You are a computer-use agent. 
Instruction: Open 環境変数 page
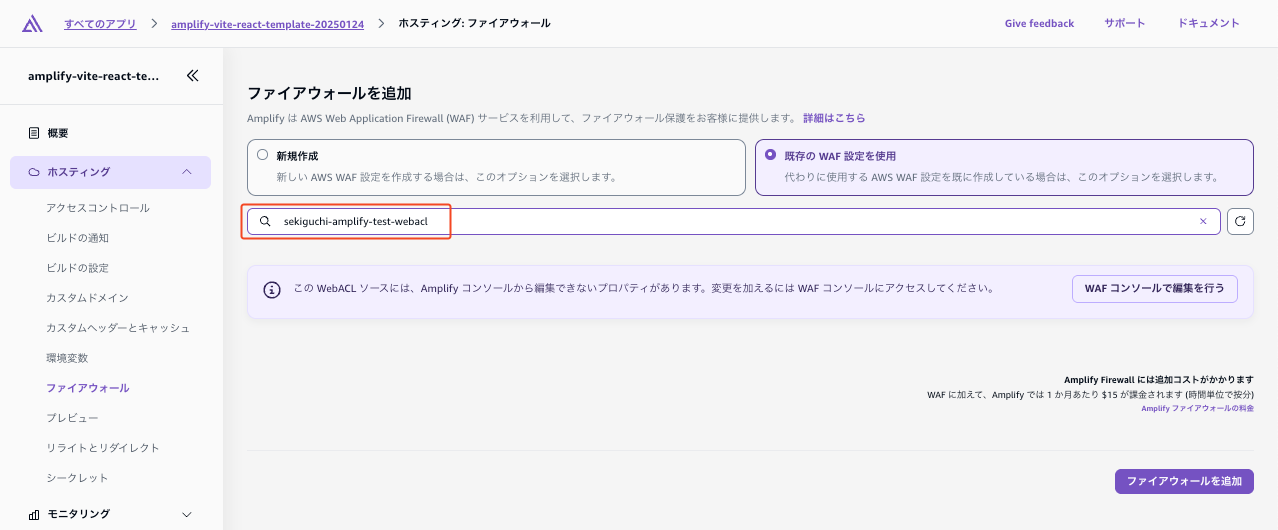point(67,358)
